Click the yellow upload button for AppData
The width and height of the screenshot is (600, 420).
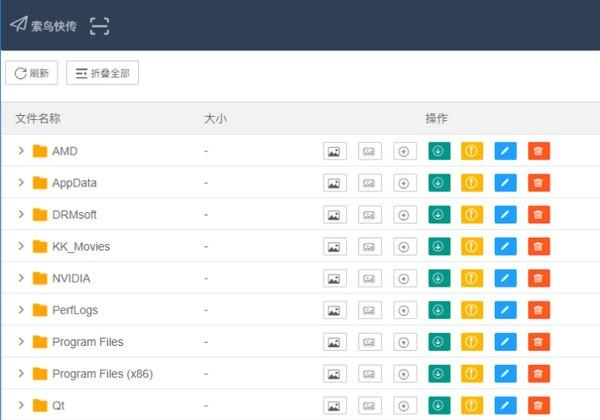472,183
